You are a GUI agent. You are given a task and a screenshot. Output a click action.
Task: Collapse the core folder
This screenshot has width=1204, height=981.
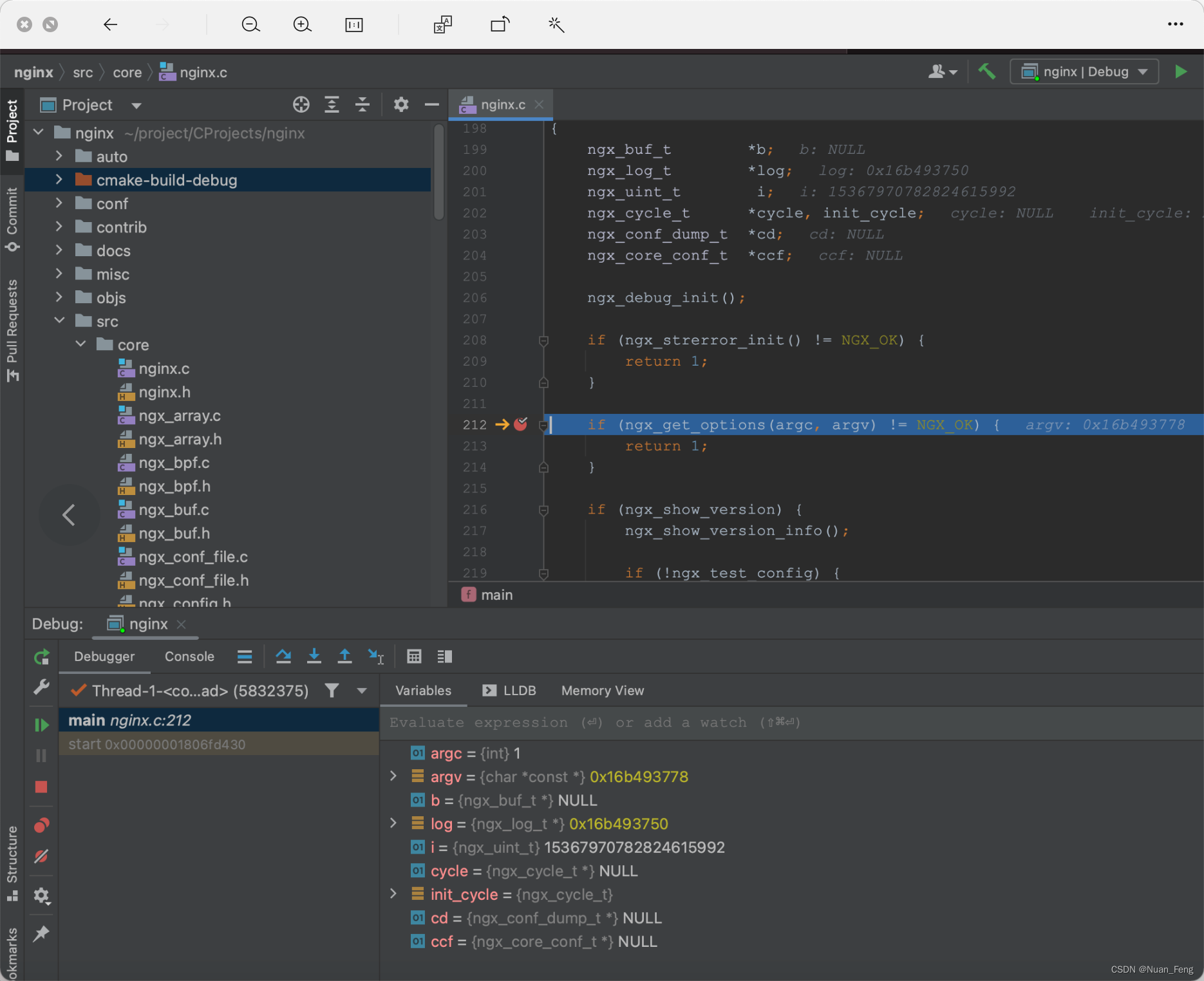[80, 344]
